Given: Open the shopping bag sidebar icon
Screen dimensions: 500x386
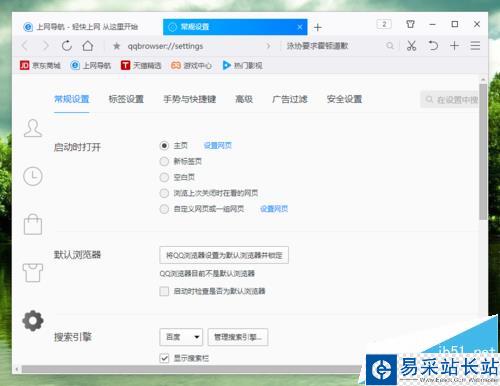Looking at the screenshot, I should [33, 224].
